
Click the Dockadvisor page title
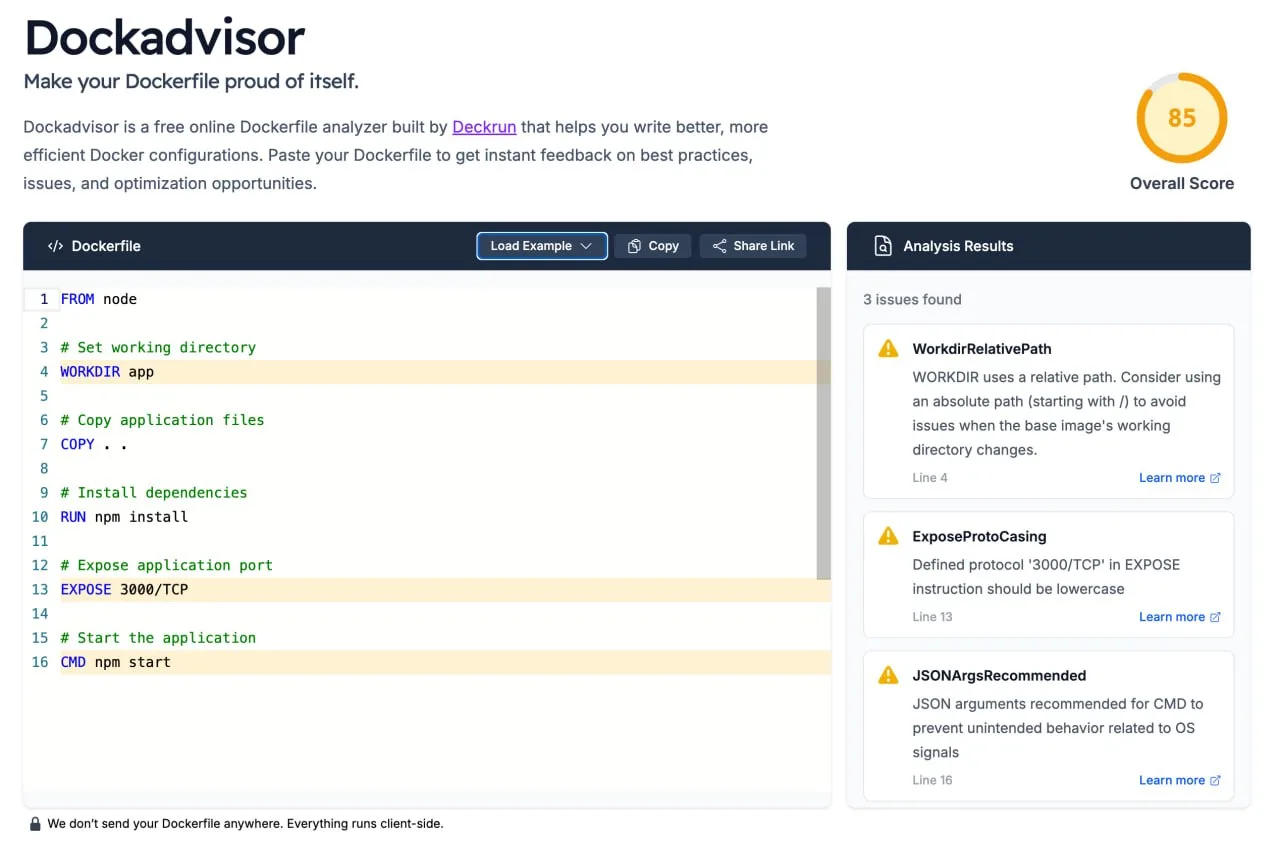tap(165, 39)
